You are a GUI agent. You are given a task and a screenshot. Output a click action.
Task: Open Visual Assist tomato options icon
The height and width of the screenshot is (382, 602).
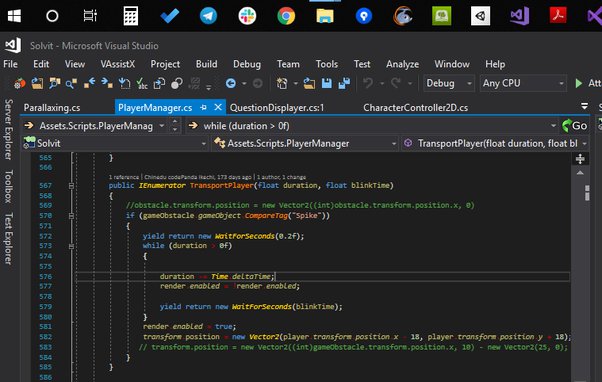pyautogui.click(x=20, y=83)
